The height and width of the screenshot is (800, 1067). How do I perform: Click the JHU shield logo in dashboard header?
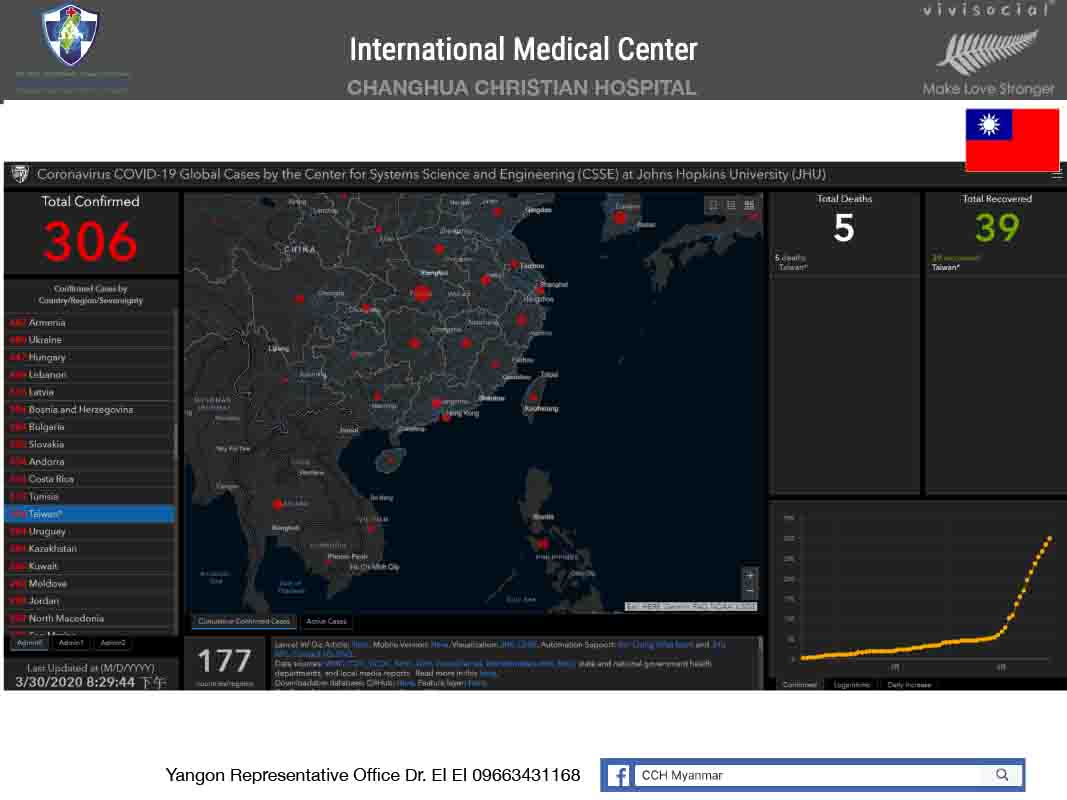point(20,174)
